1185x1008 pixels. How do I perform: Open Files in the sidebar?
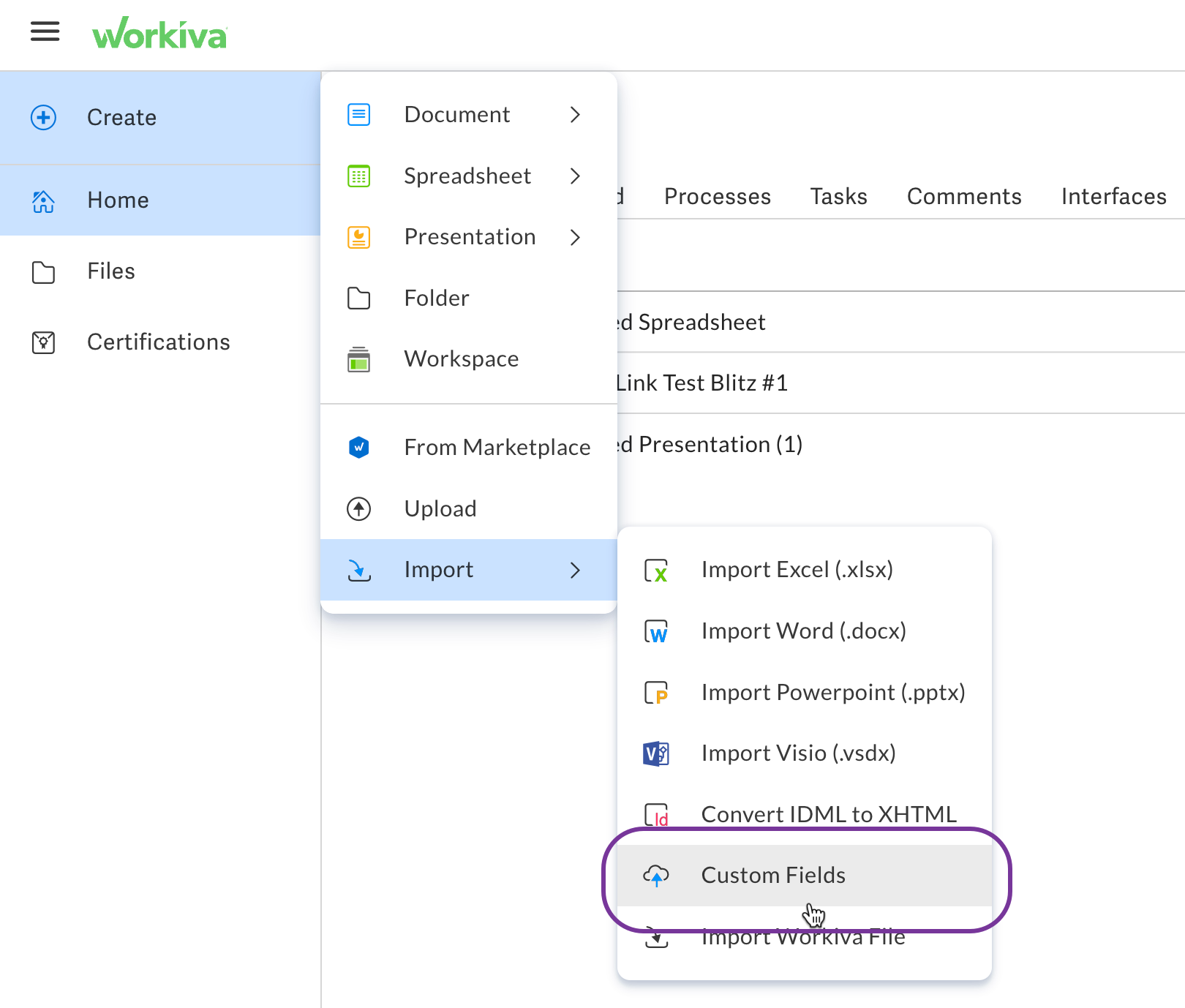[x=160, y=271]
